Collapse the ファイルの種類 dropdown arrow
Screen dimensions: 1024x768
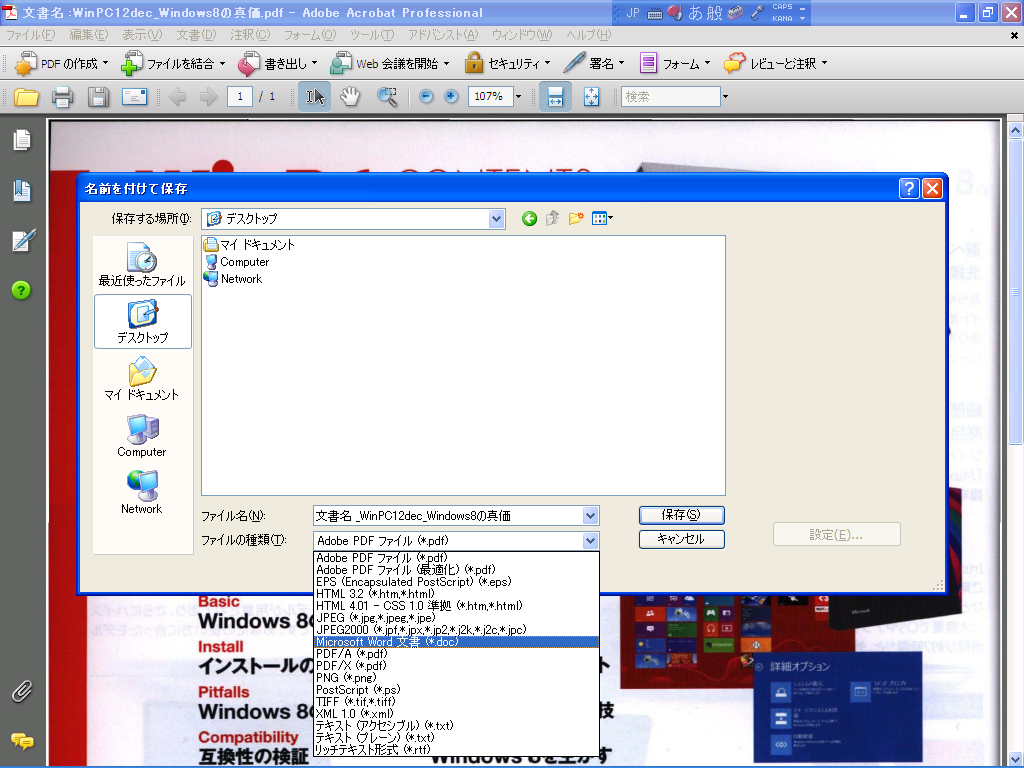click(590, 541)
